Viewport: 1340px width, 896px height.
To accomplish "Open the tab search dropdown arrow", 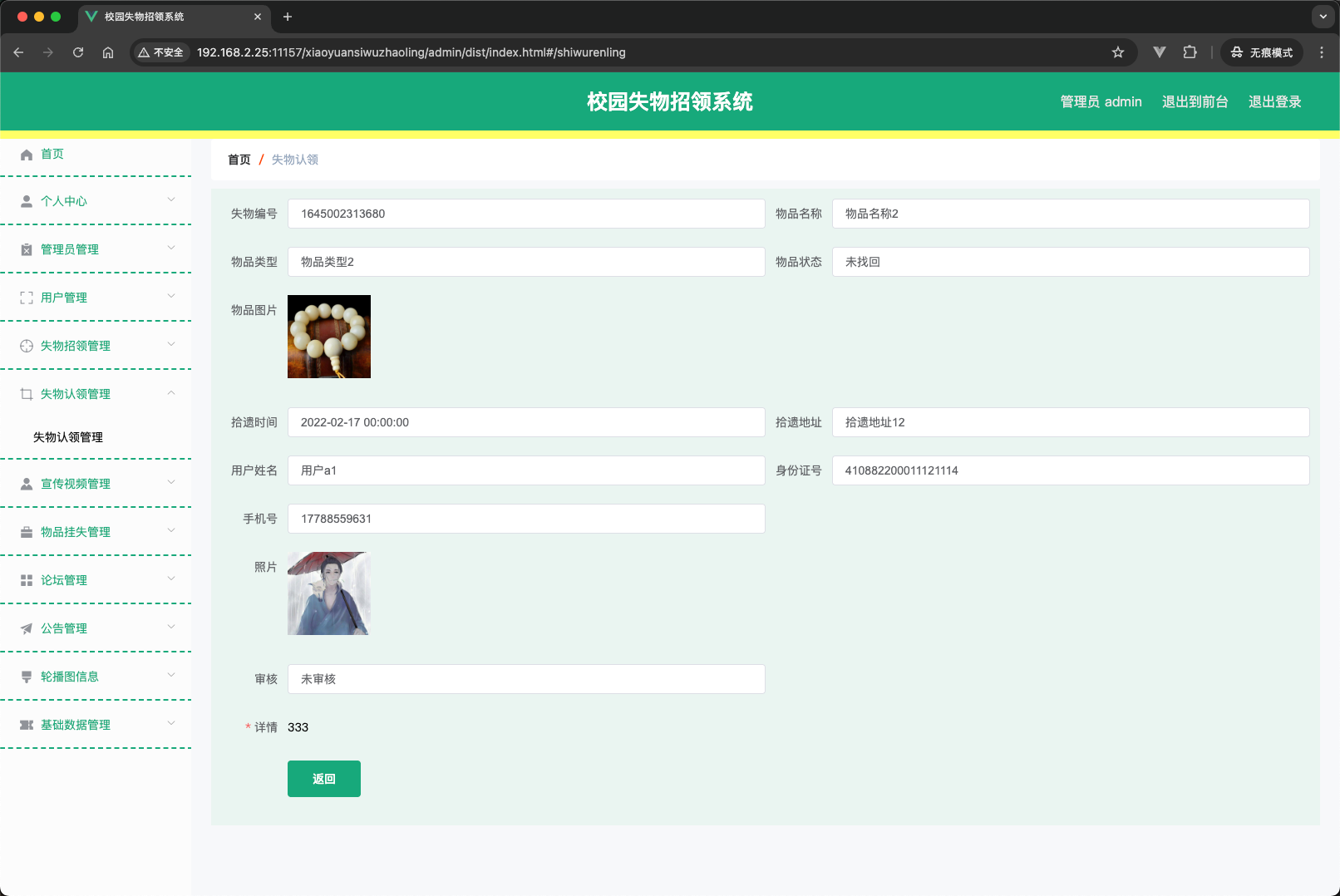I will pyautogui.click(x=1323, y=17).
